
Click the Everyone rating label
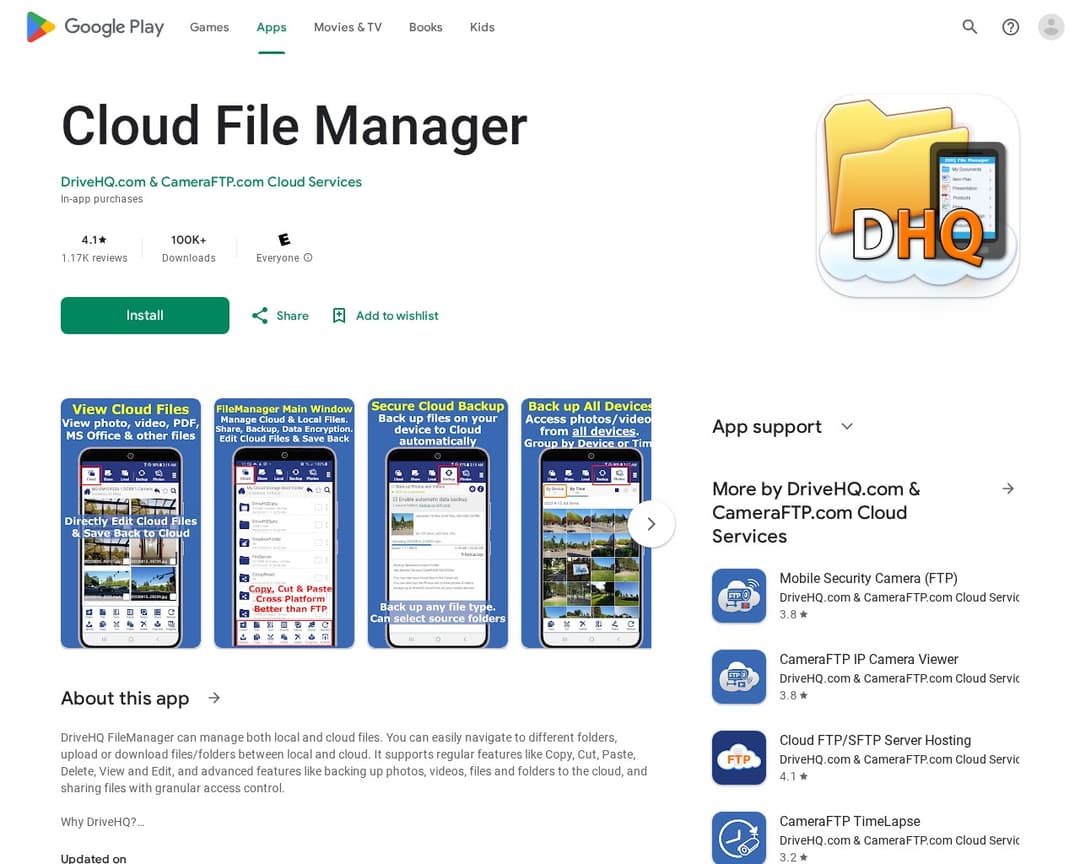(278, 258)
